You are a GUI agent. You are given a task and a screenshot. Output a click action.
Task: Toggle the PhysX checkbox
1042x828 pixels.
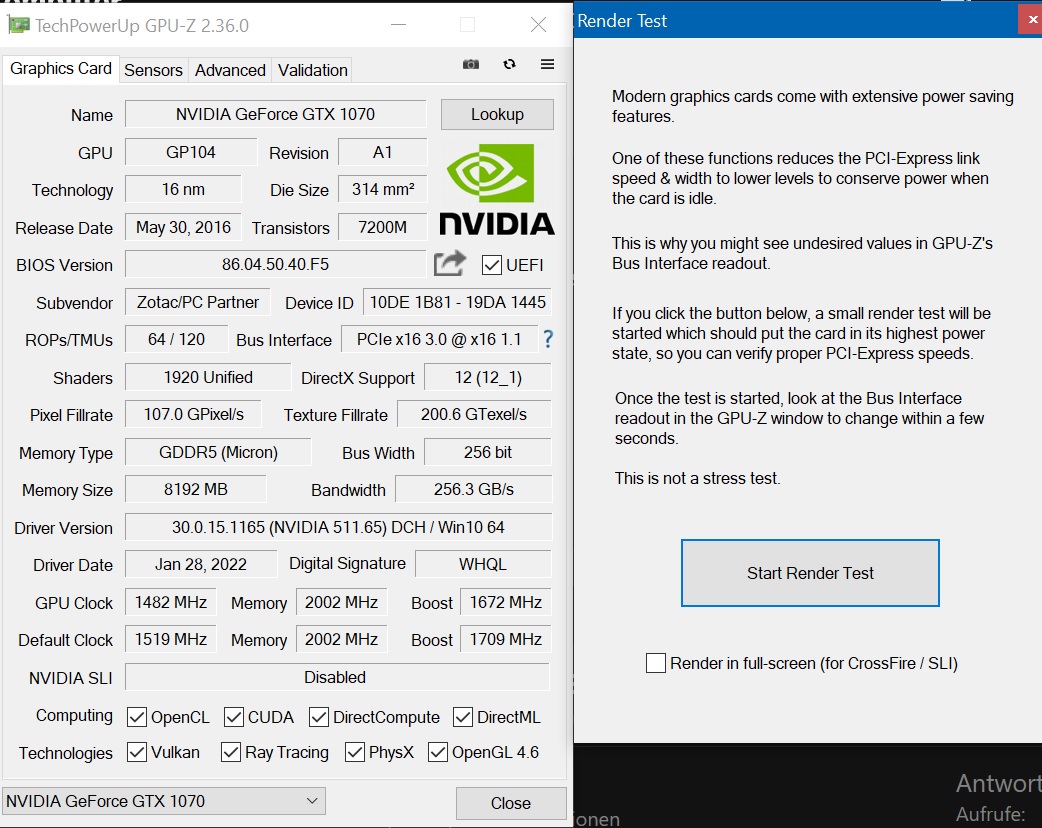(x=355, y=752)
